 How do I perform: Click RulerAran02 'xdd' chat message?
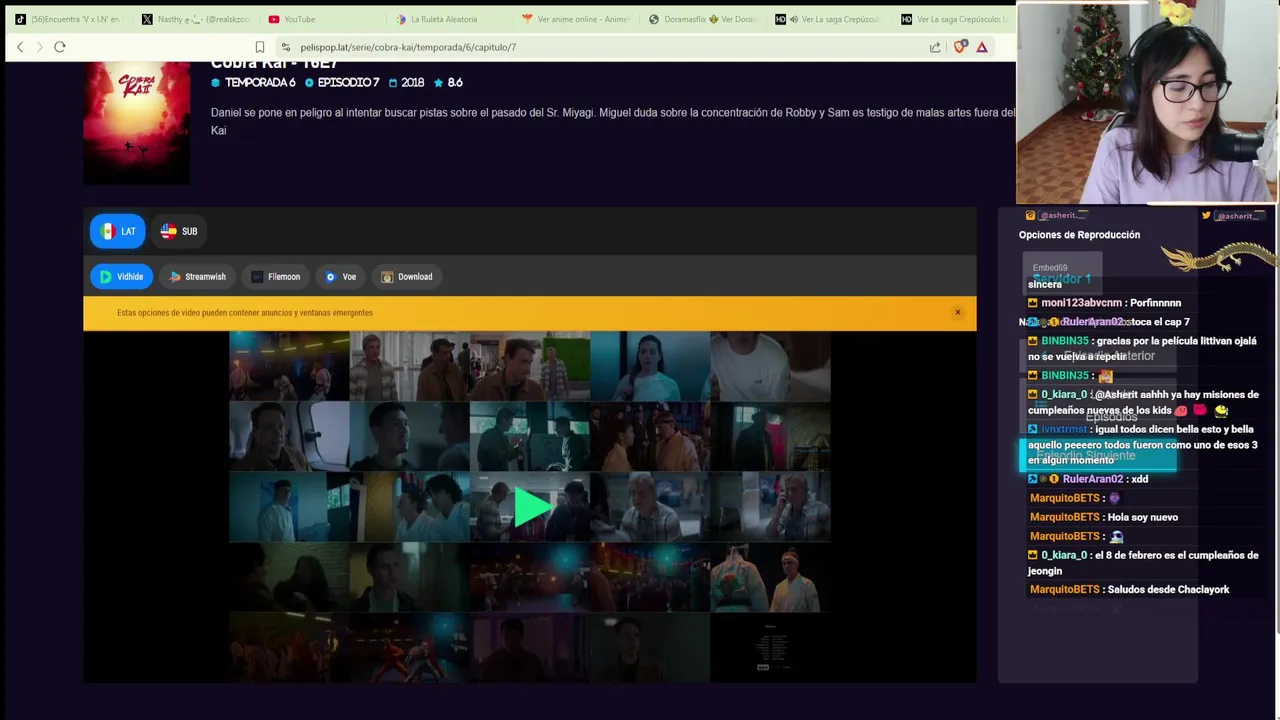coord(1089,479)
